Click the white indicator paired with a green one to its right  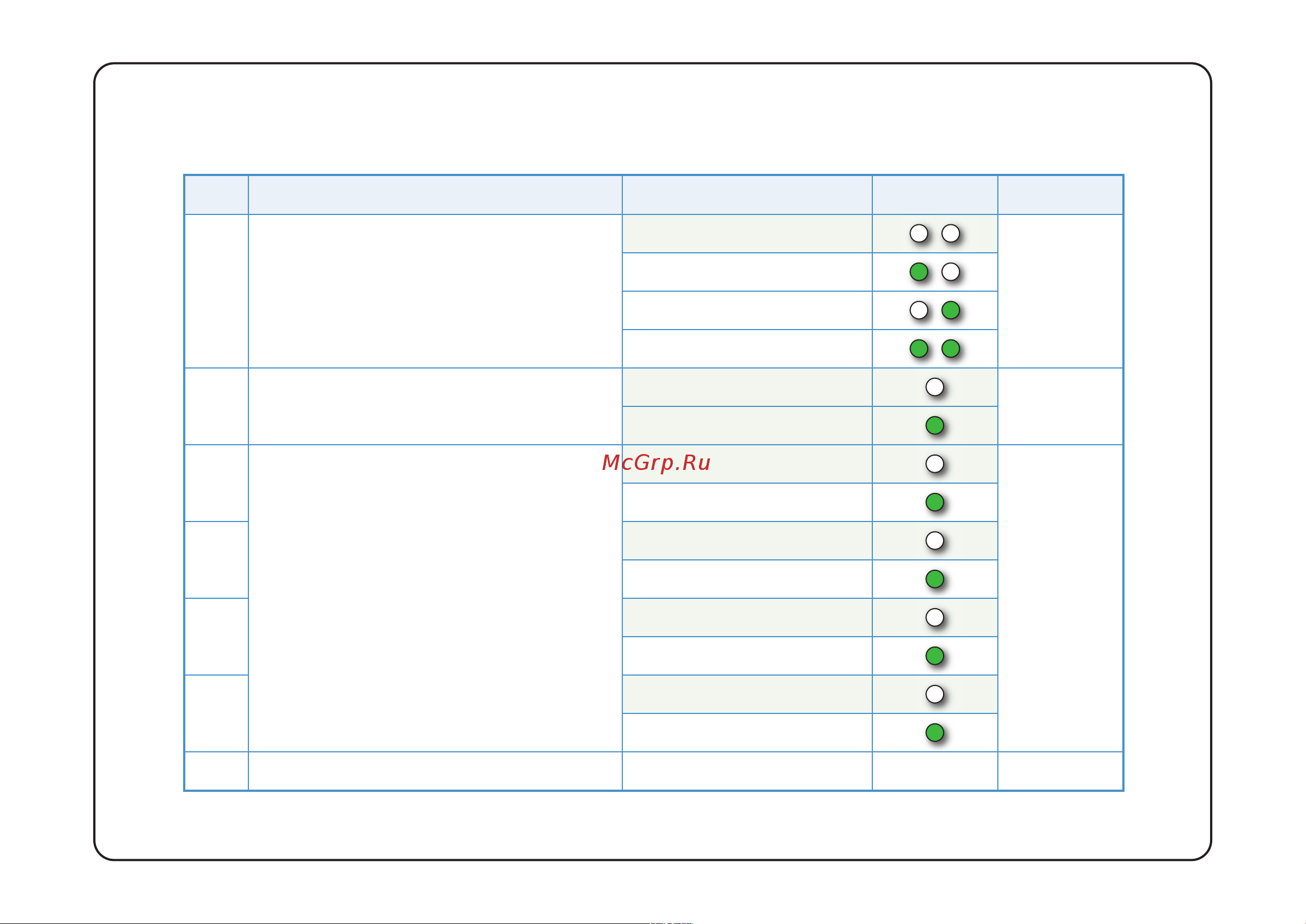point(918,310)
